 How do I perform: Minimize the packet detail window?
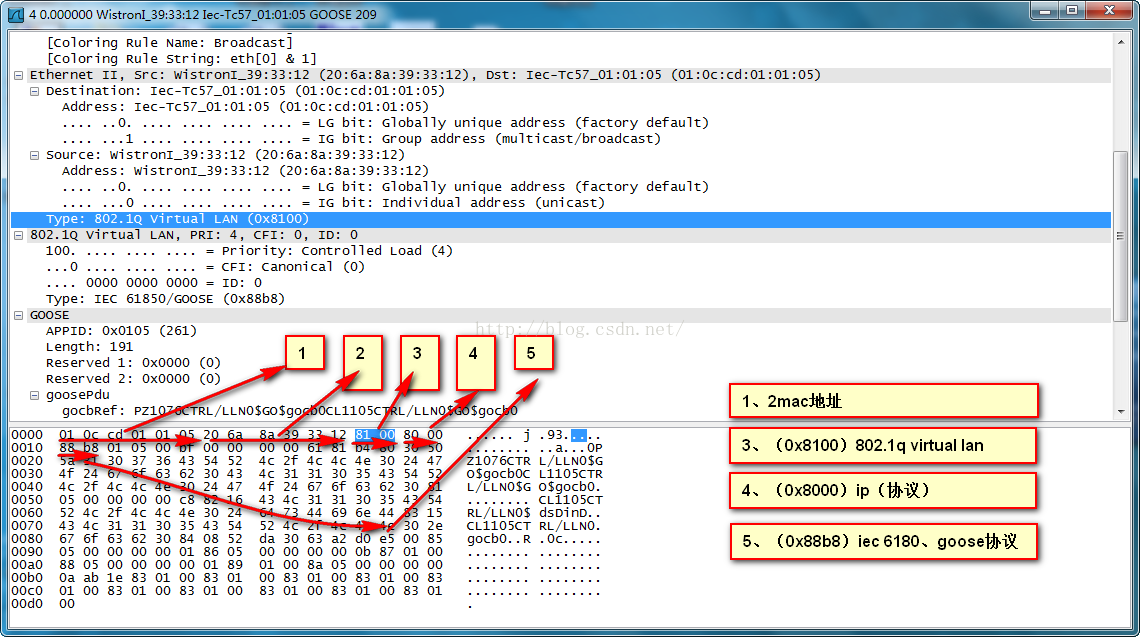click(x=1045, y=11)
